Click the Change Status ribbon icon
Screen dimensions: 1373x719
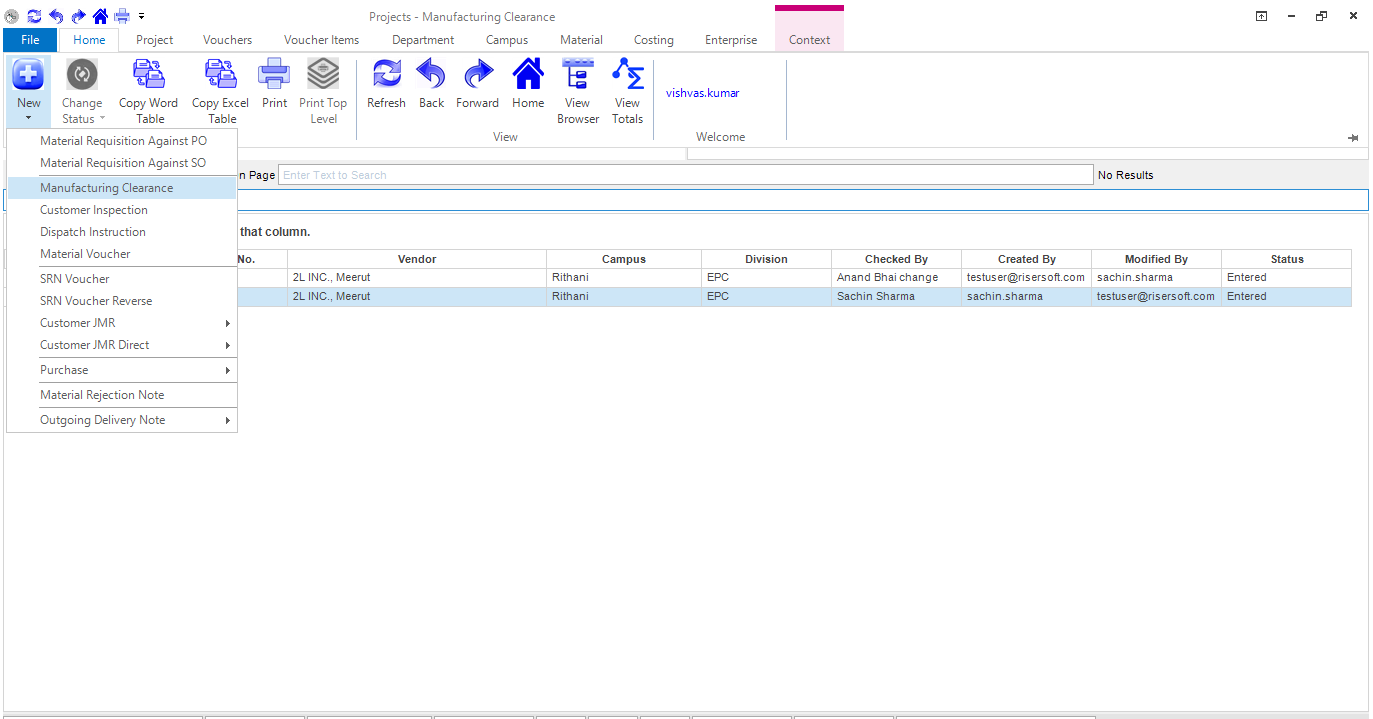(x=82, y=75)
